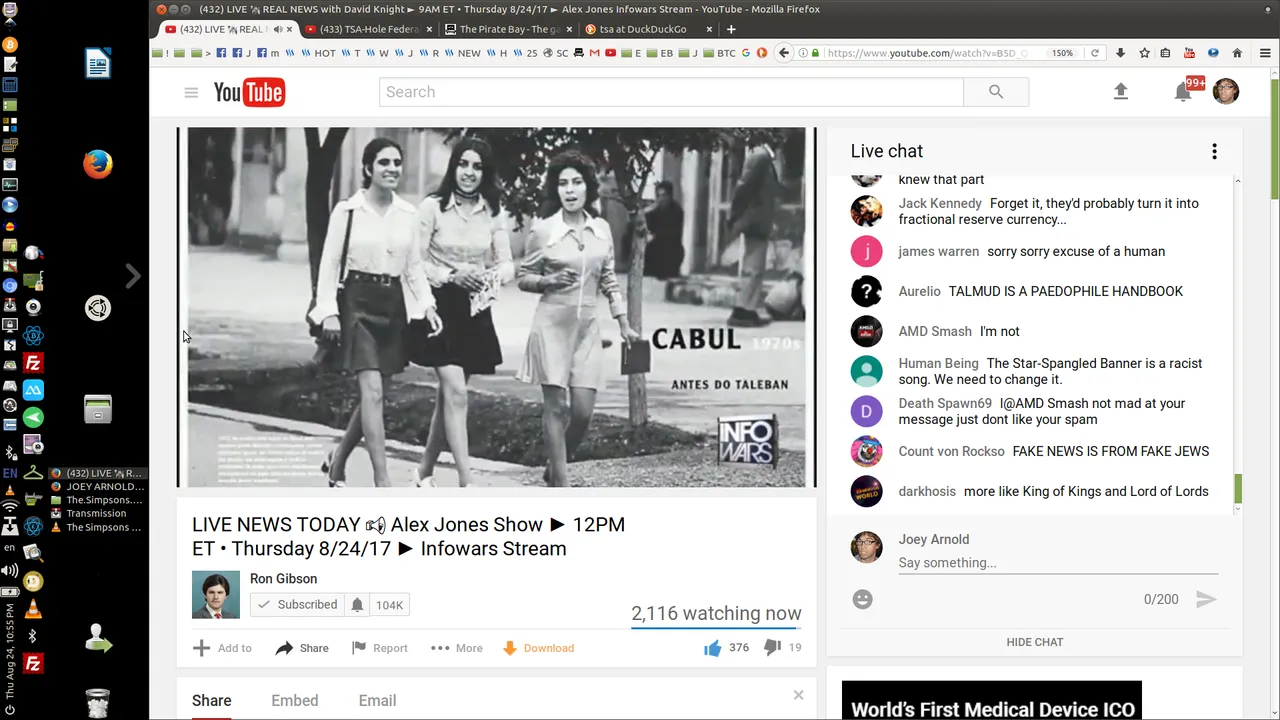Screen dimensions: 1280x720
Task: Like the video with thumbs up
Action: [x=712, y=648]
